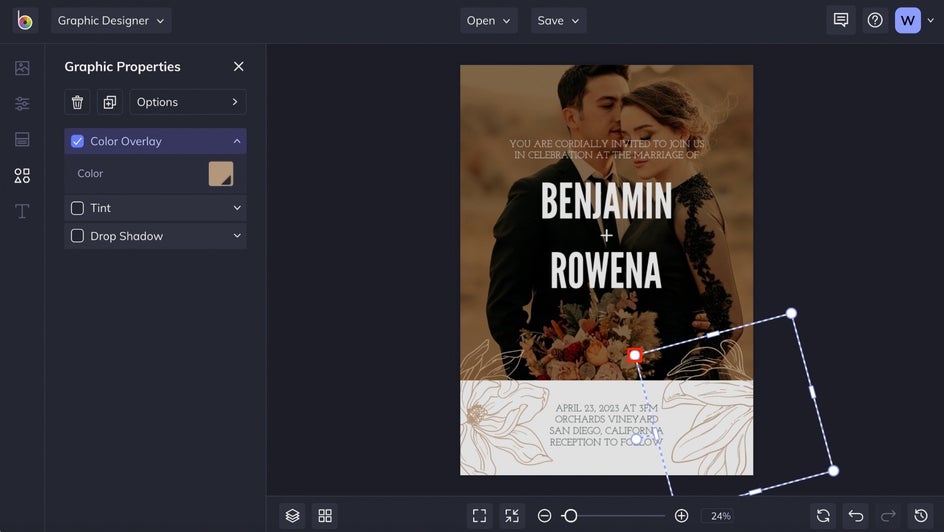Image resolution: width=944 pixels, height=532 pixels.
Task: Select the YOU ARE CORDIALLY INVITED text
Action: [606, 149]
